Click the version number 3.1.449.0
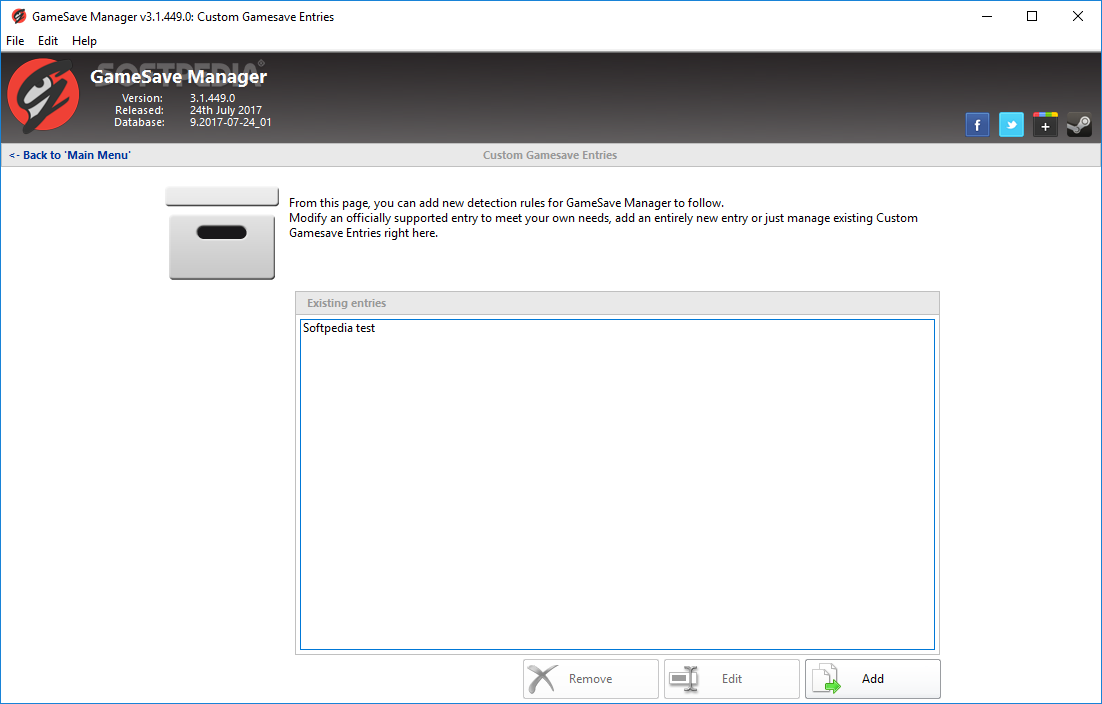The width and height of the screenshot is (1102, 704). (x=212, y=98)
